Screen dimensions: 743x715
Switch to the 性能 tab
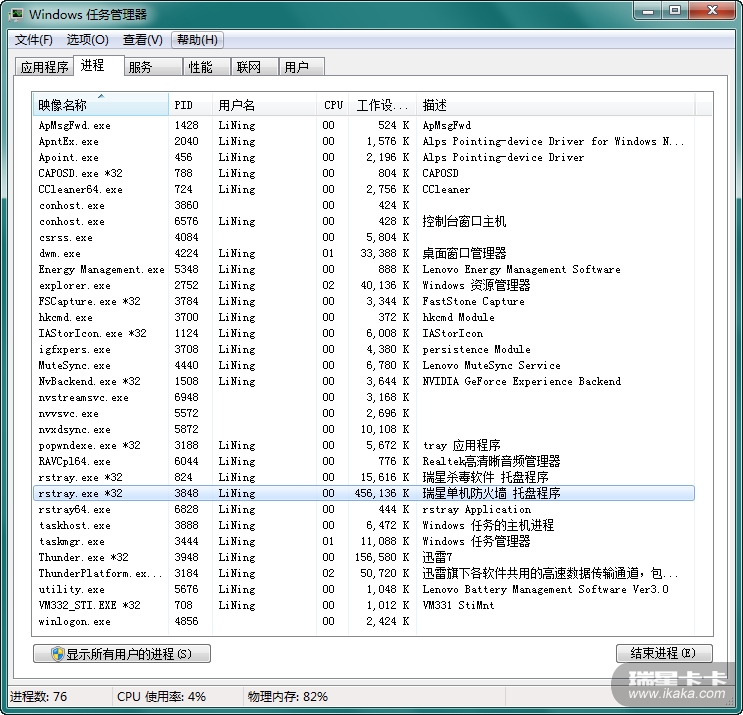(x=207, y=67)
